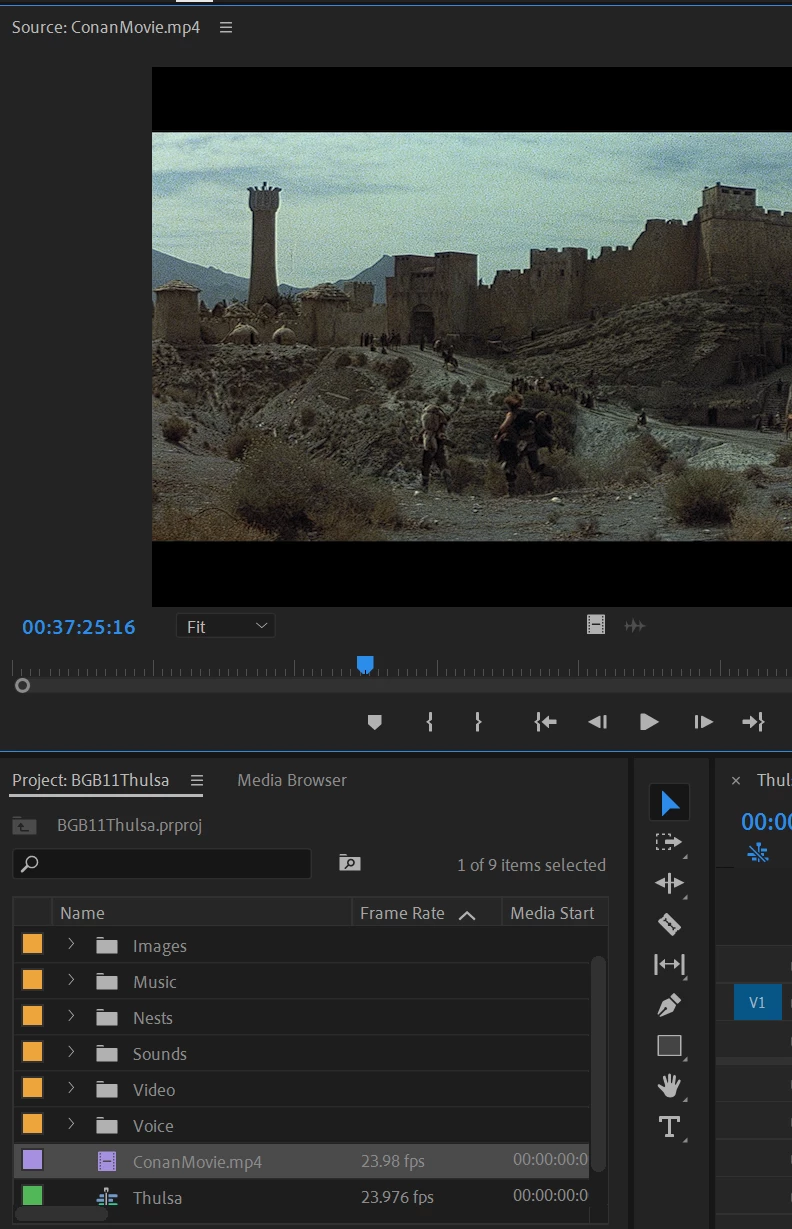
Task: Expand the Voice bin
Action: pos(71,1124)
